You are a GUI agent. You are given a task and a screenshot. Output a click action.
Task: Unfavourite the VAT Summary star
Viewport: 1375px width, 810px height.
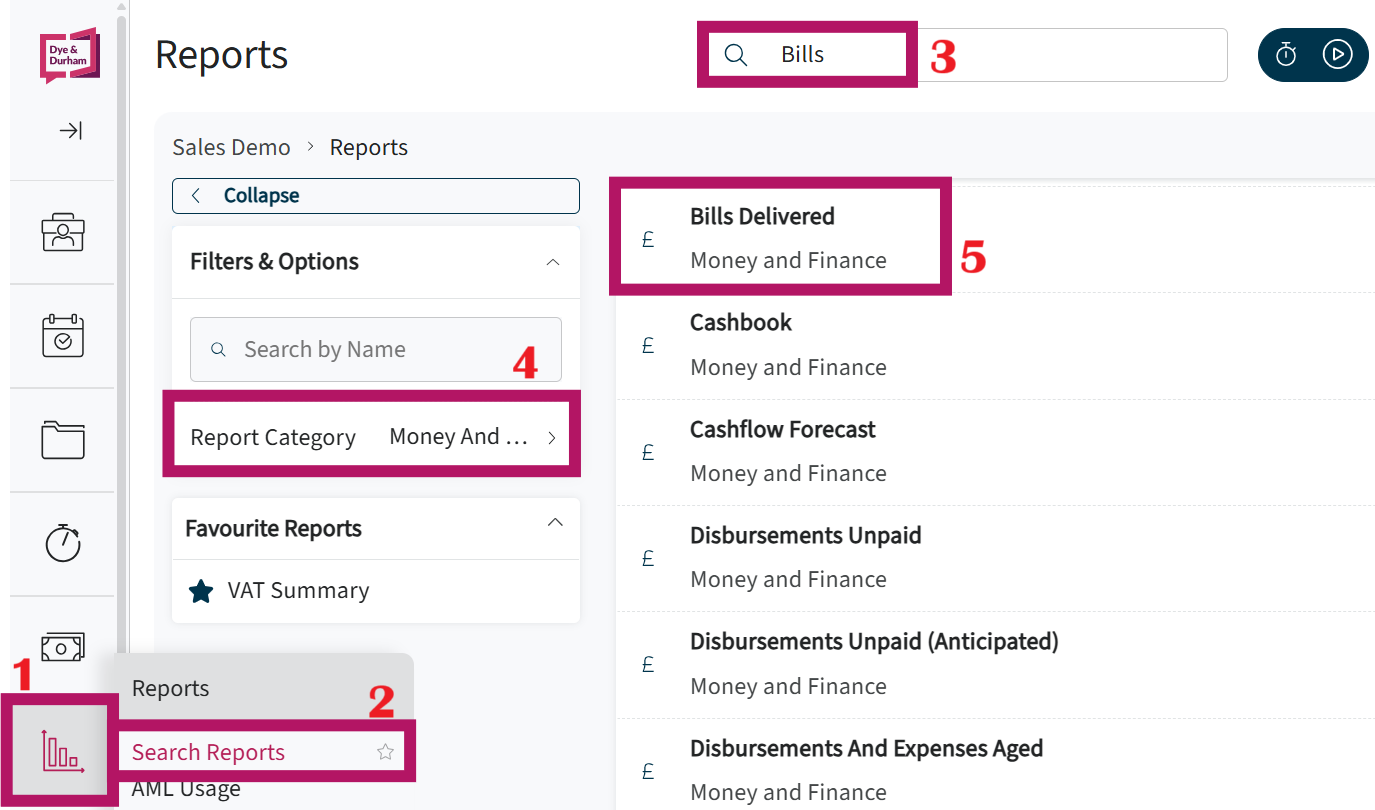point(201,591)
